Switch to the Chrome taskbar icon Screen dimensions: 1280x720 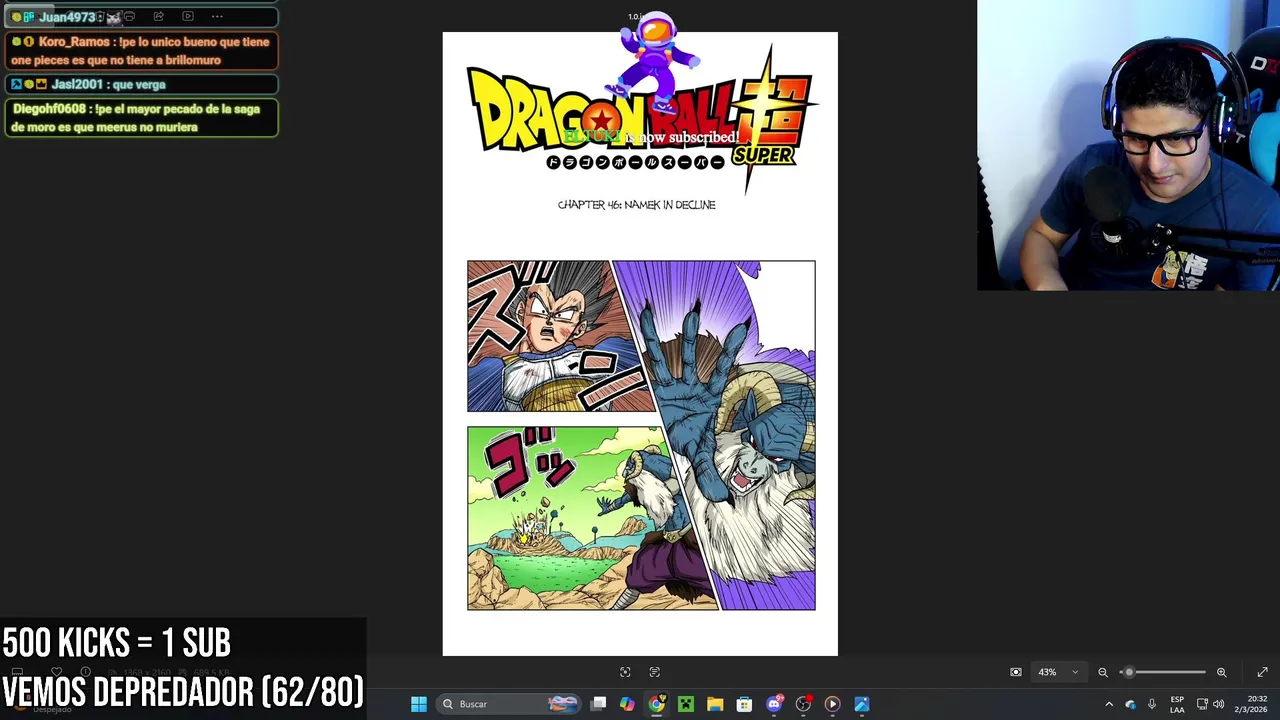(x=656, y=704)
